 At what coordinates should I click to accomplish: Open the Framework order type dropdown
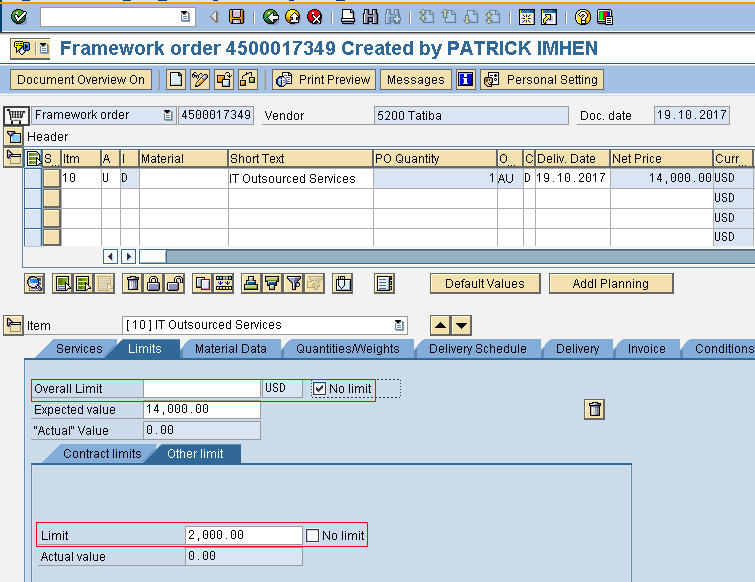168,116
